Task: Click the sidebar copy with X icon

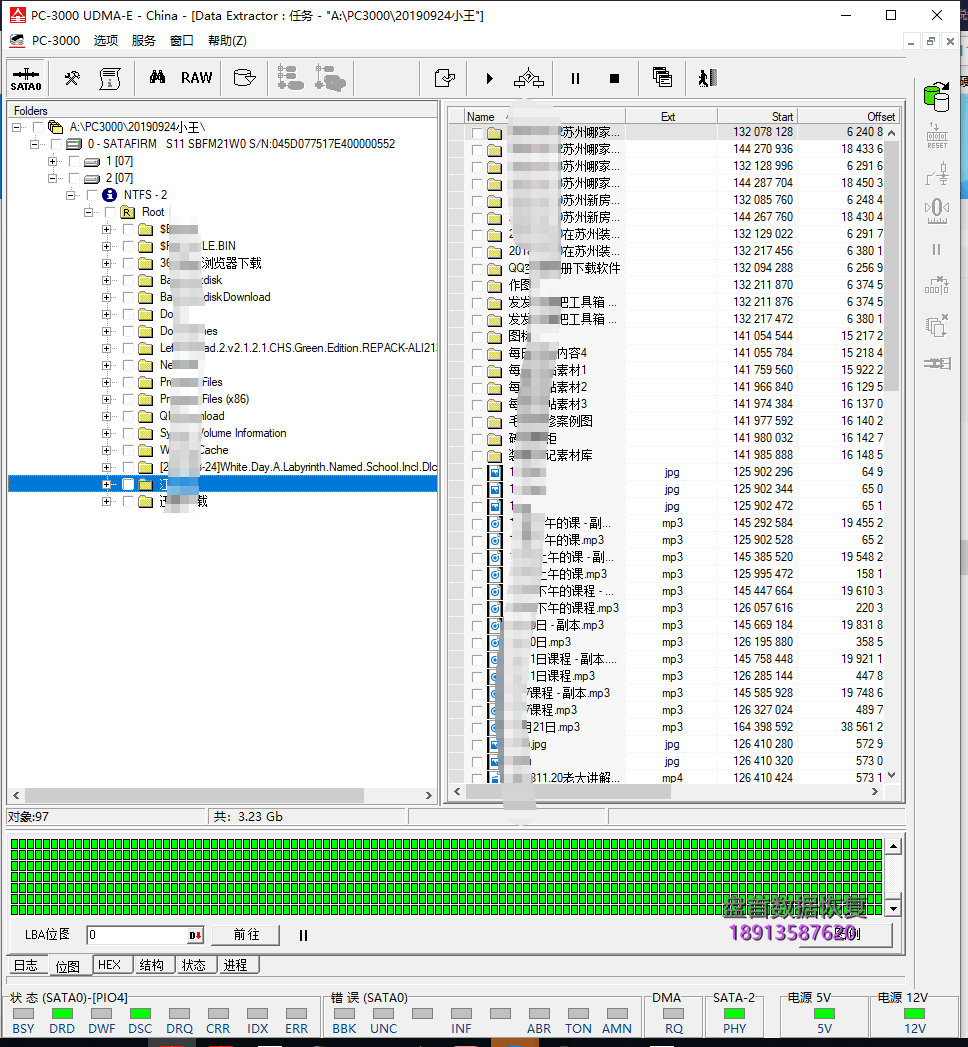Action: click(937, 325)
